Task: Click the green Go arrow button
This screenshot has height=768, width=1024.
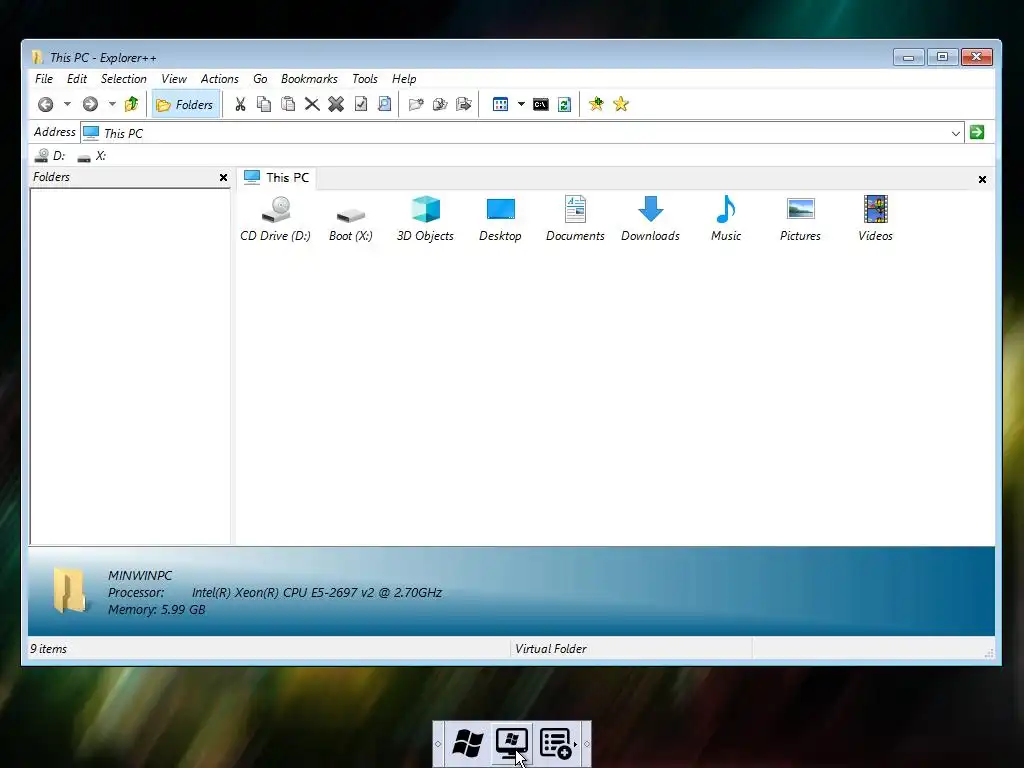Action: tap(977, 133)
